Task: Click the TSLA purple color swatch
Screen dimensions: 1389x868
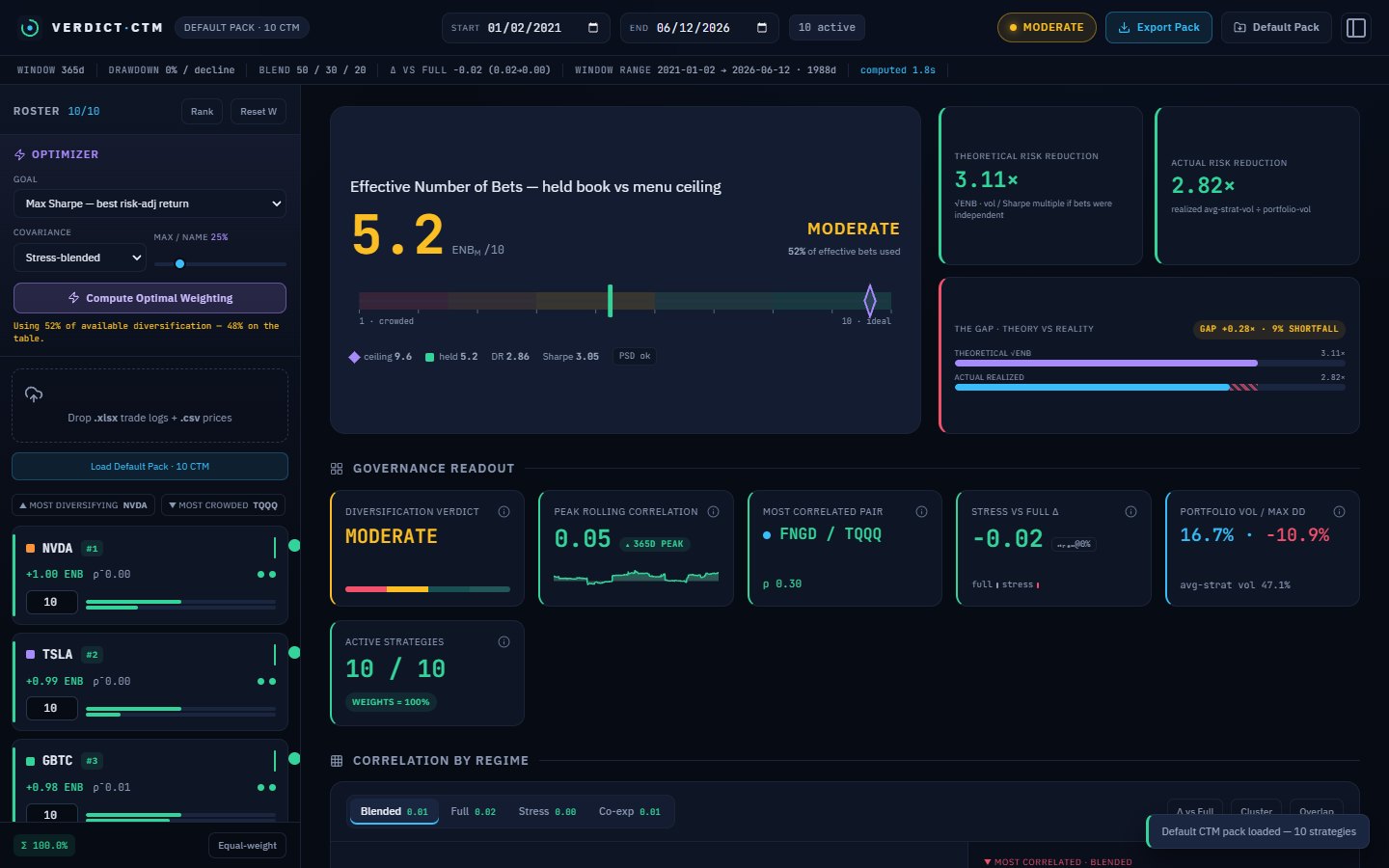Action: click(31, 655)
